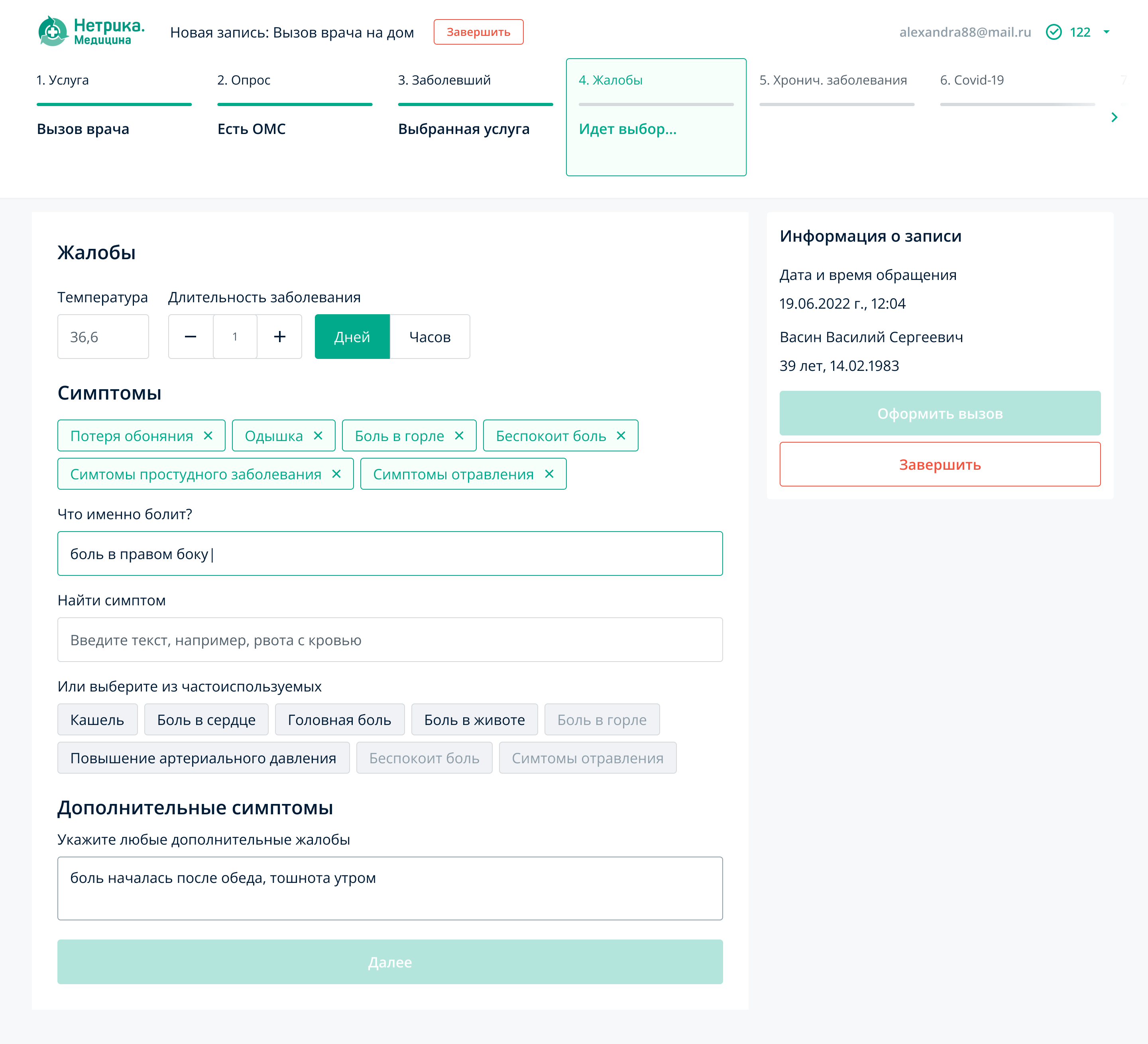The height and width of the screenshot is (1044, 1148).
Task: Click the green checkmark status icon
Action: 1054,32
